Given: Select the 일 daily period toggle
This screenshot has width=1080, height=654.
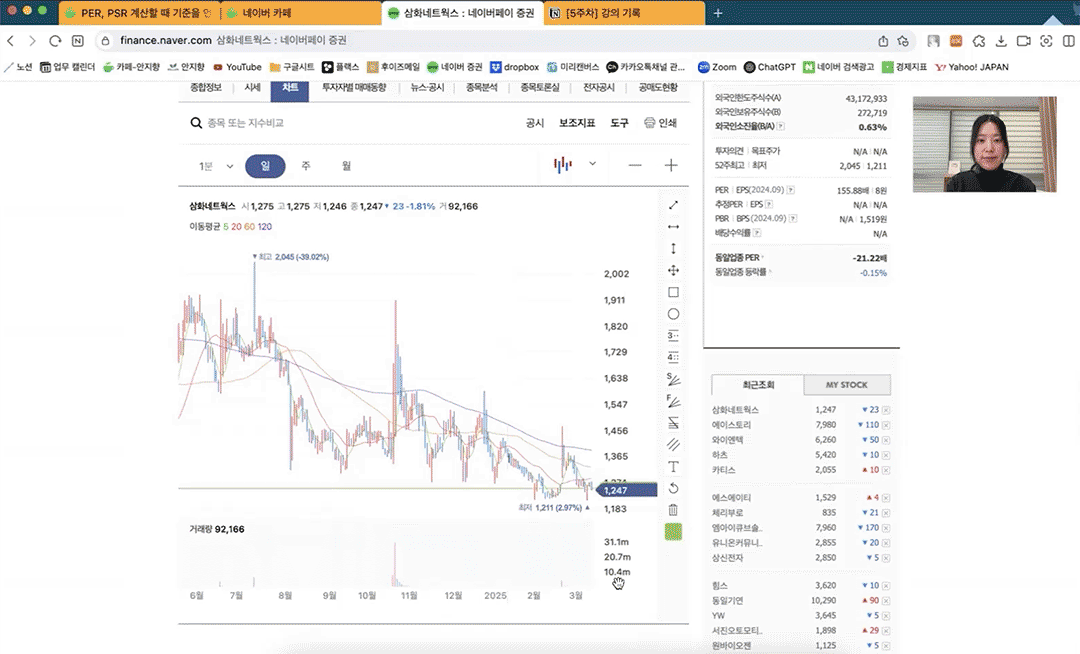Looking at the screenshot, I should pos(265,166).
